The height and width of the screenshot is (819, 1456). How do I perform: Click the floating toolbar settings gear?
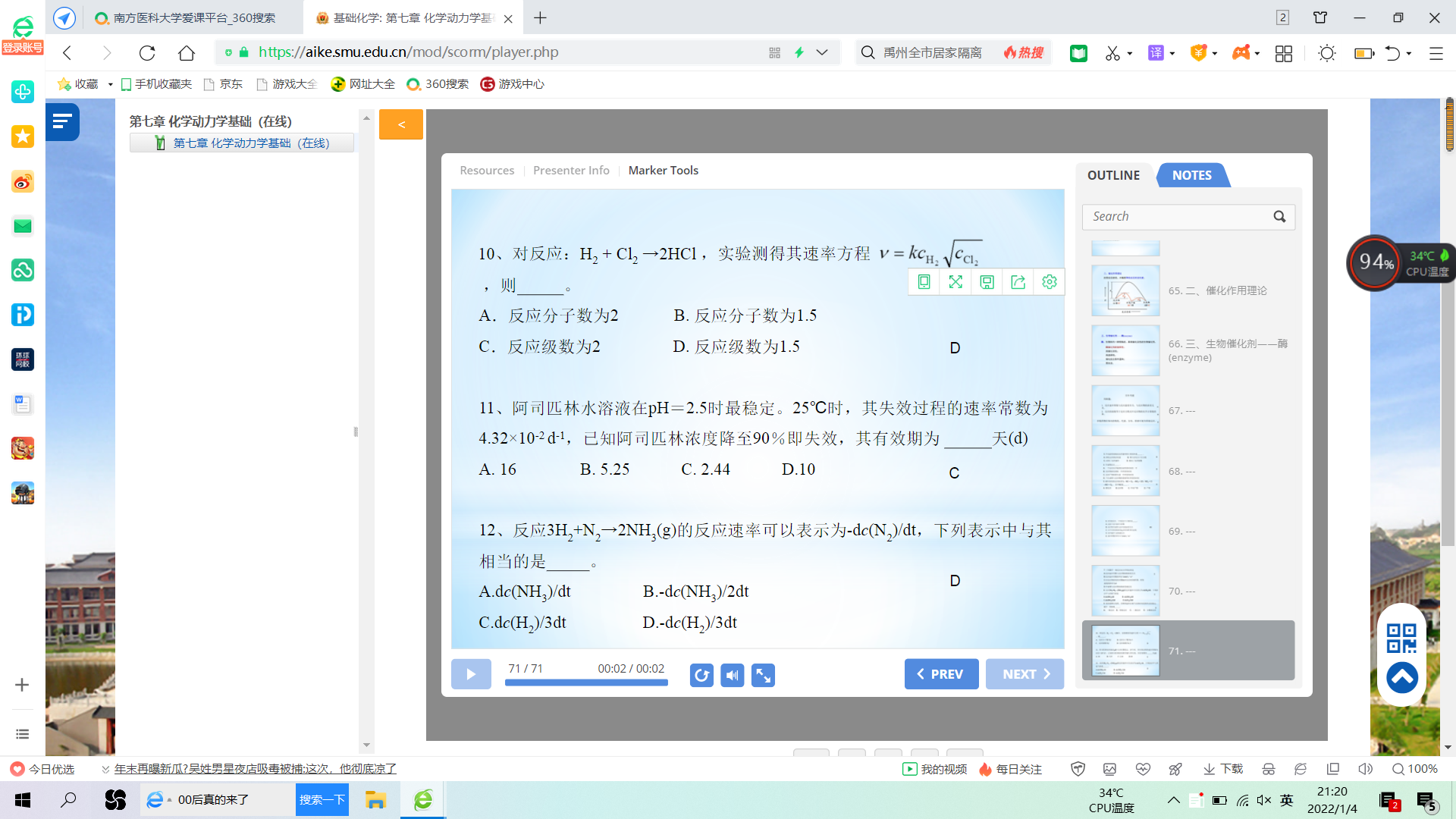pos(1050,282)
